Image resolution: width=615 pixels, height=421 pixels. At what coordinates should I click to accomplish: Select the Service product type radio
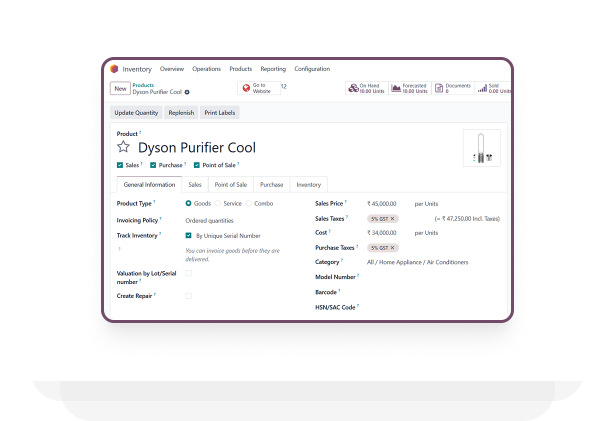click(218, 203)
